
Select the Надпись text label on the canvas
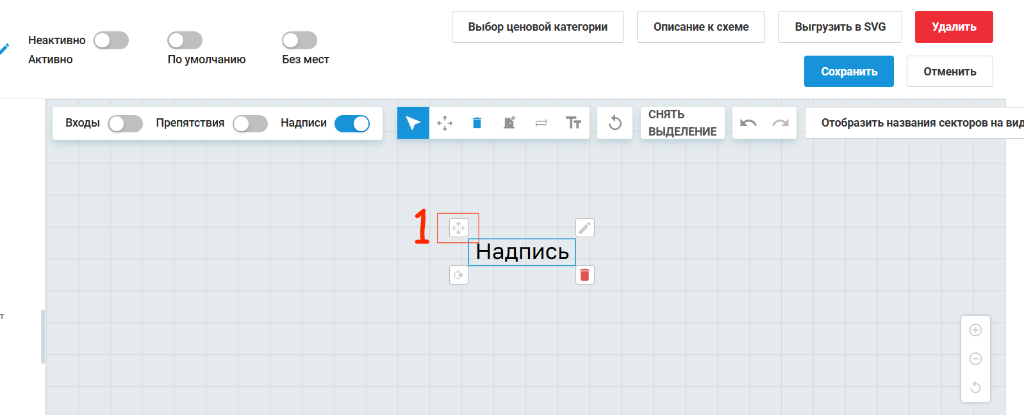click(522, 252)
